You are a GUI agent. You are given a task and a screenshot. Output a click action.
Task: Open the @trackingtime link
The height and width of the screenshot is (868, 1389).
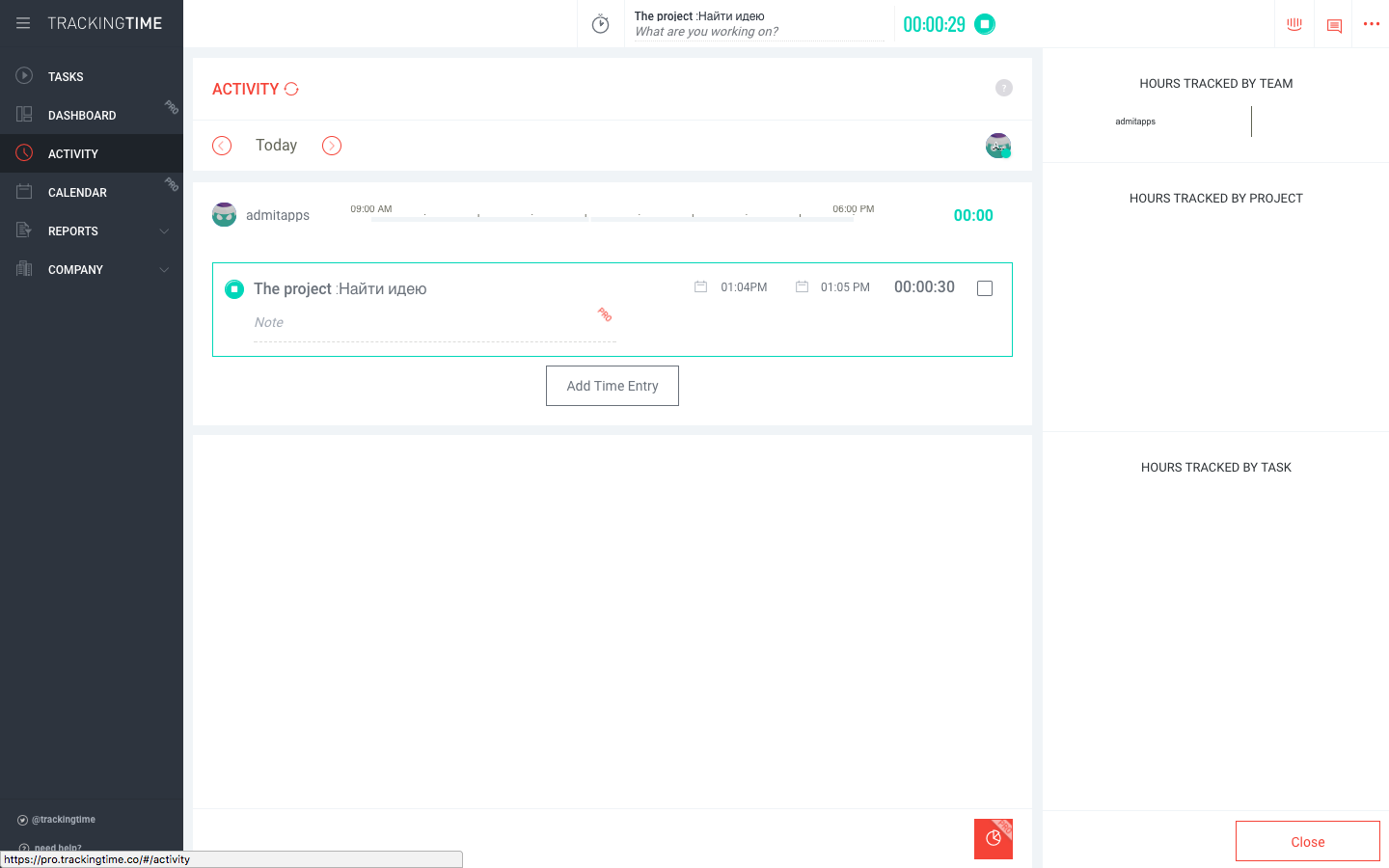[57, 820]
